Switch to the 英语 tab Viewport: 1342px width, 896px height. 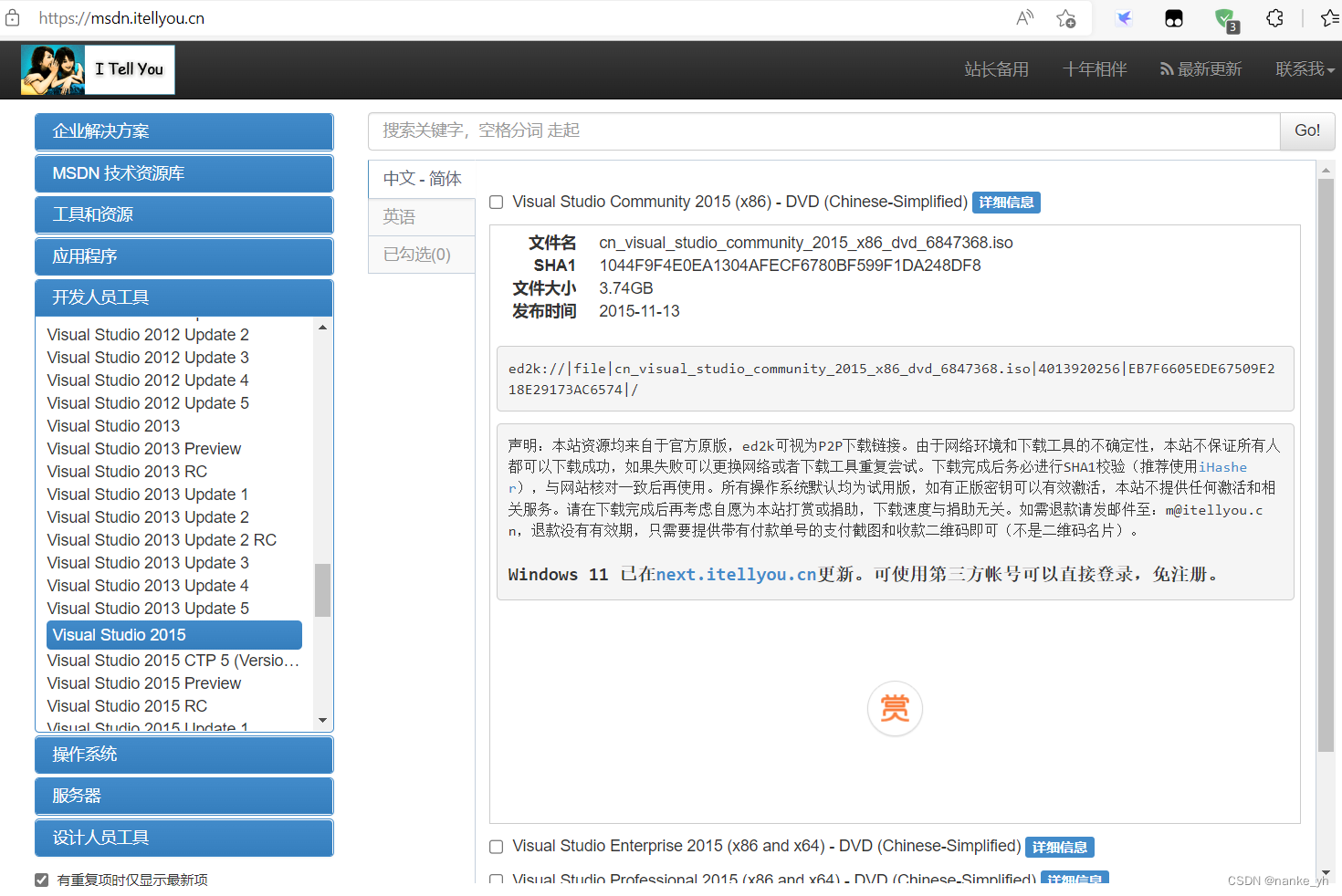pyautogui.click(x=422, y=217)
